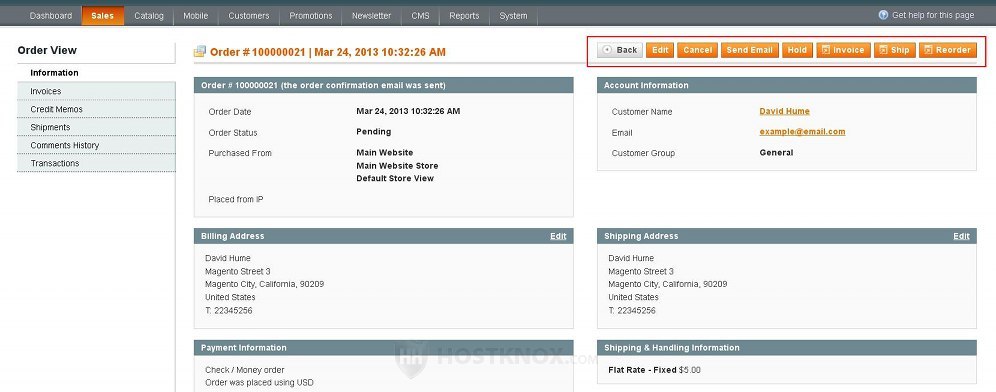
Task: Switch to the Credit Memos tab
Action: (96, 109)
